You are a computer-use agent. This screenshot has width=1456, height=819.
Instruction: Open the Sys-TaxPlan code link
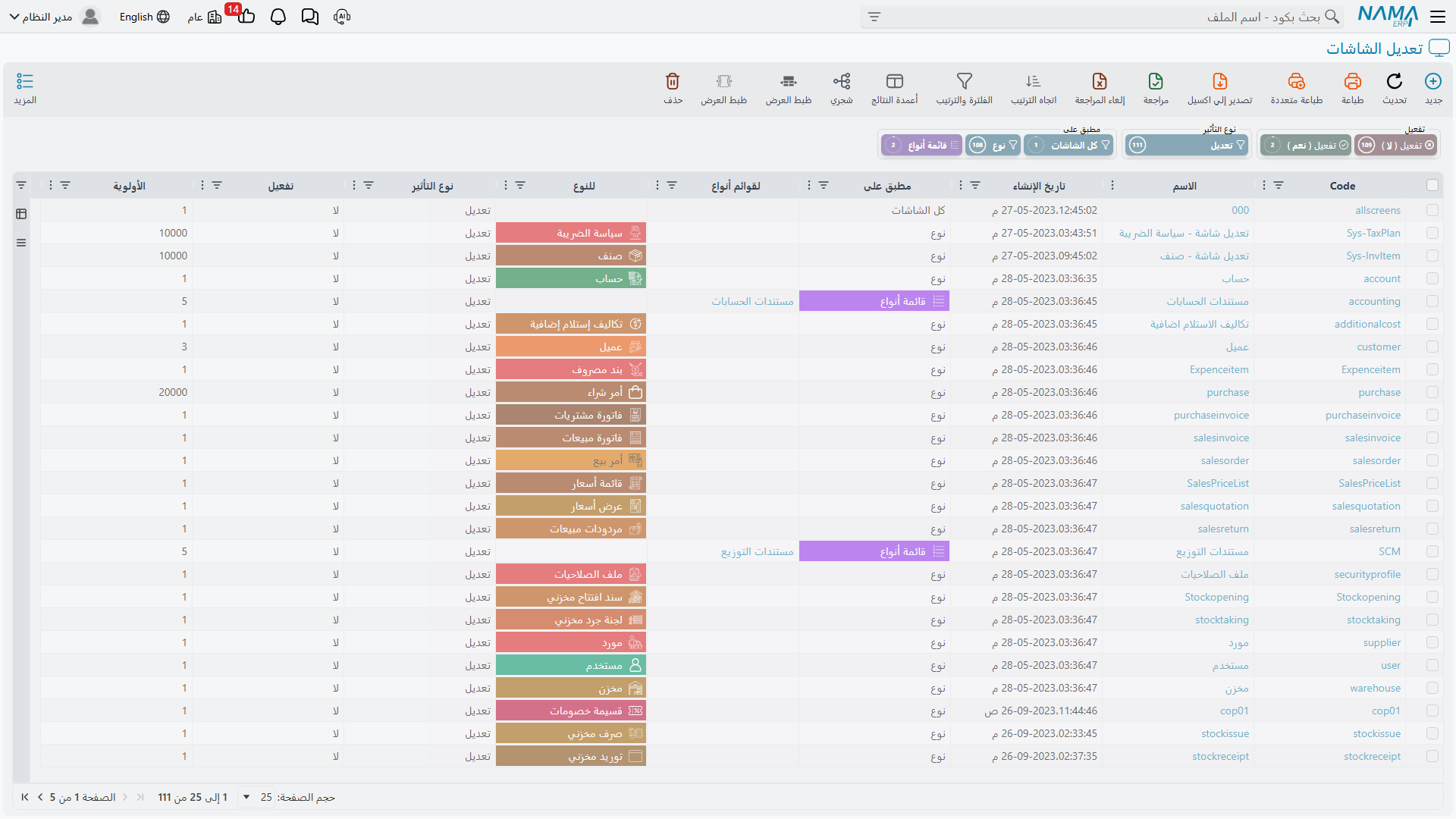pyautogui.click(x=1373, y=233)
